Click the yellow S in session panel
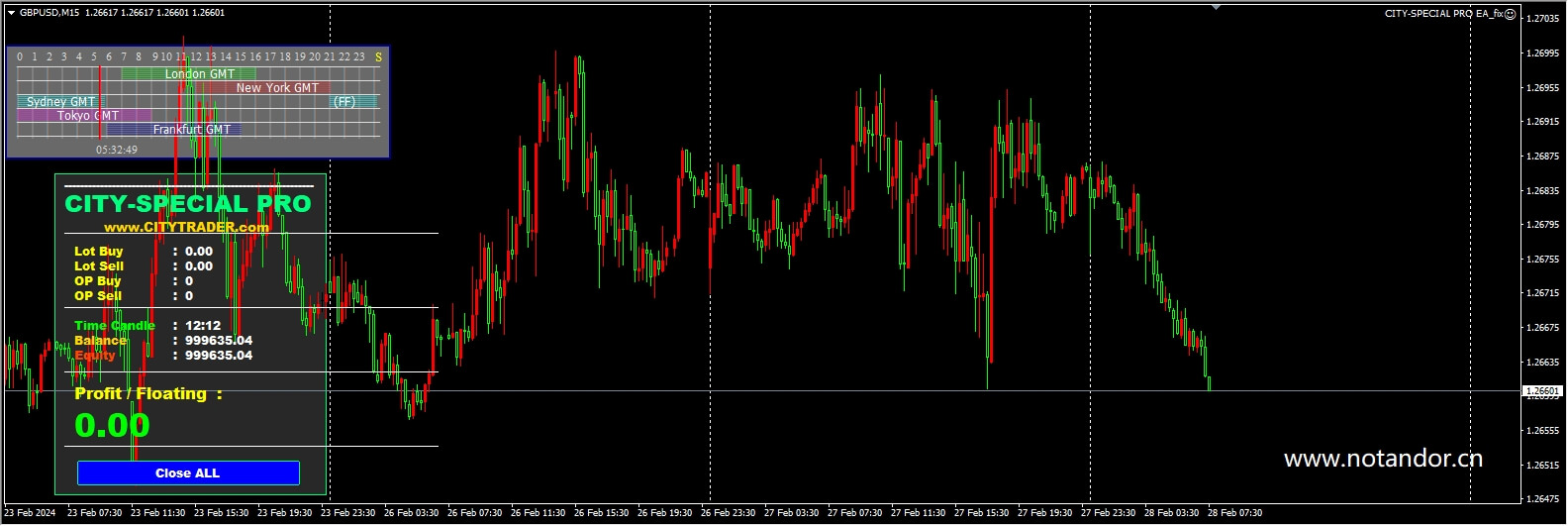 378,57
